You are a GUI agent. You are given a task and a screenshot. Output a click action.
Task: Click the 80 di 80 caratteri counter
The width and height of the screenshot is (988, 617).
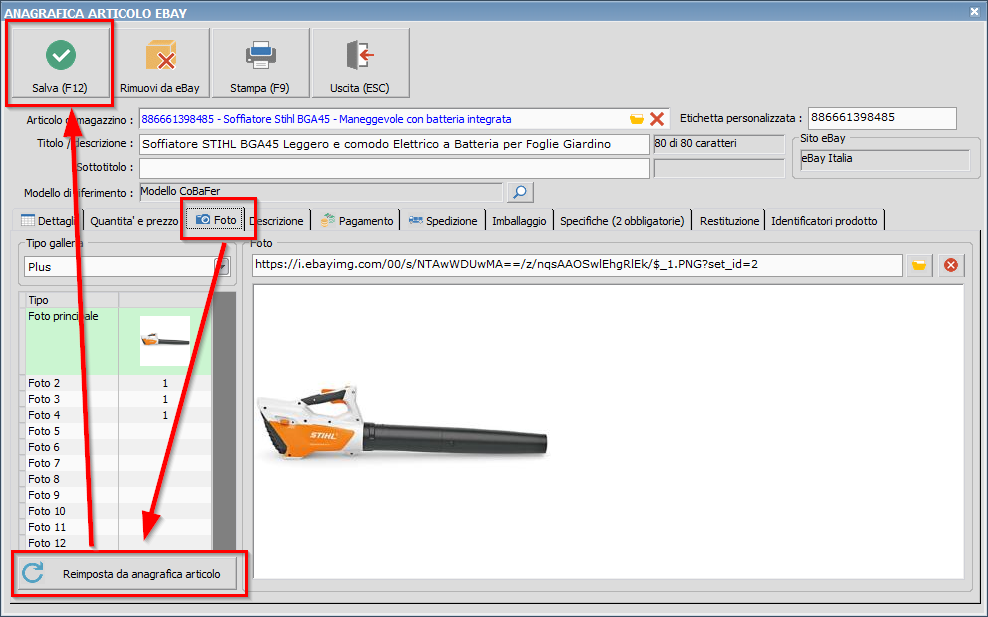point(718,144)
